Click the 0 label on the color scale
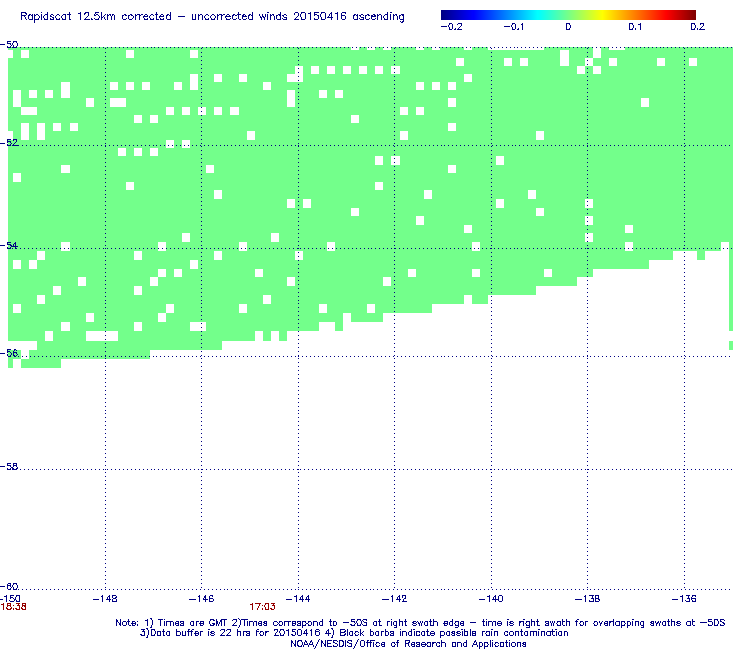The height and width of the screenshot is (650, 740). pos(568,27)
